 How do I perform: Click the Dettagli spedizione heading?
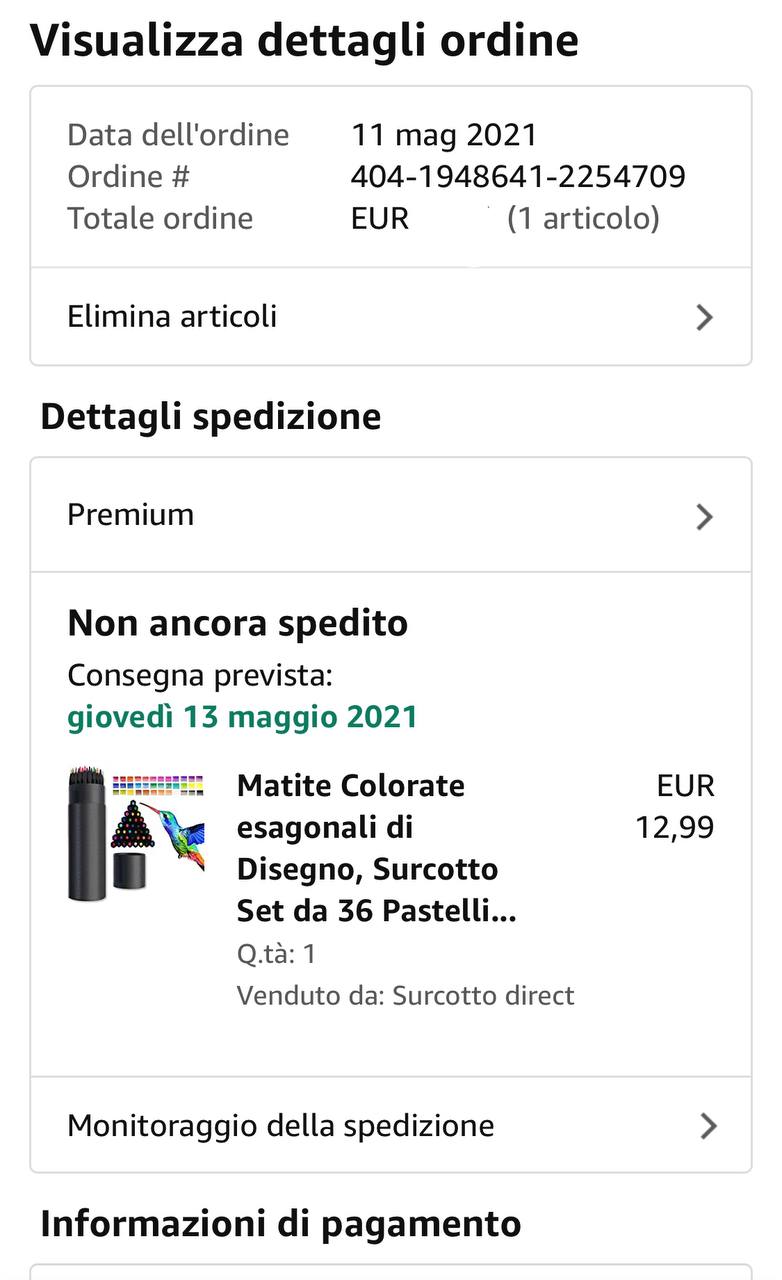point(211,417)
